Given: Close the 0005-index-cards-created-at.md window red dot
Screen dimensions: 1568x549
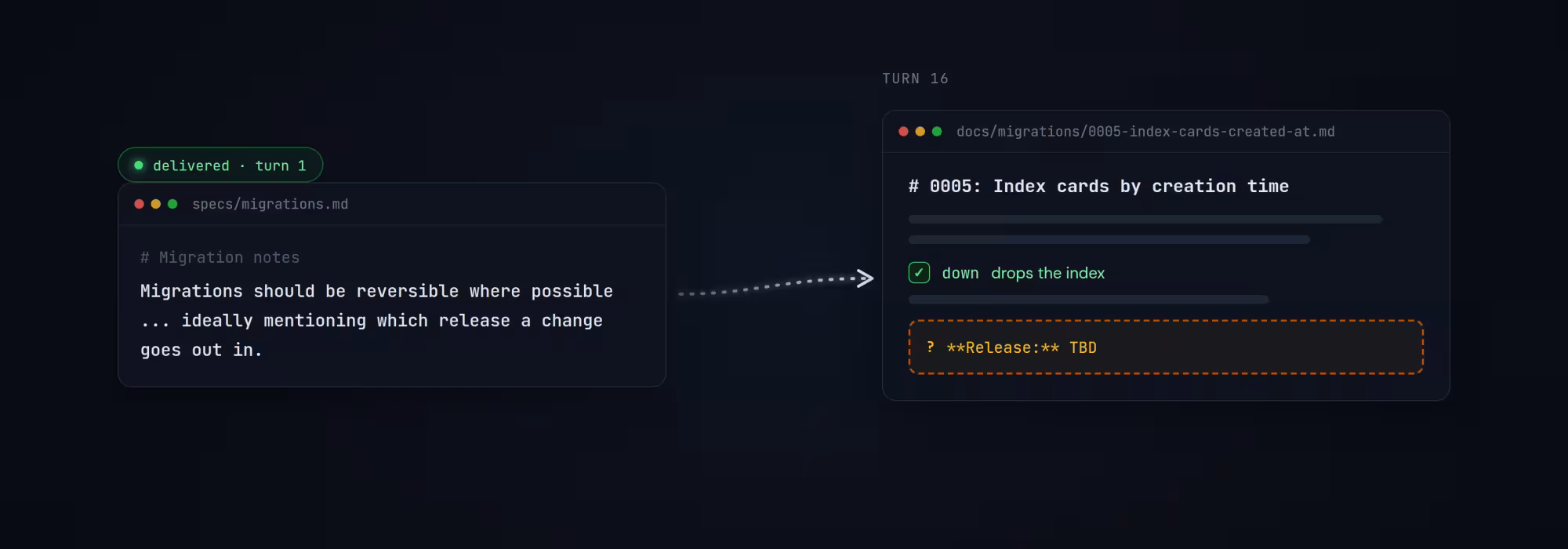Looking at the screenshot, I should click(x=903, y=131).
